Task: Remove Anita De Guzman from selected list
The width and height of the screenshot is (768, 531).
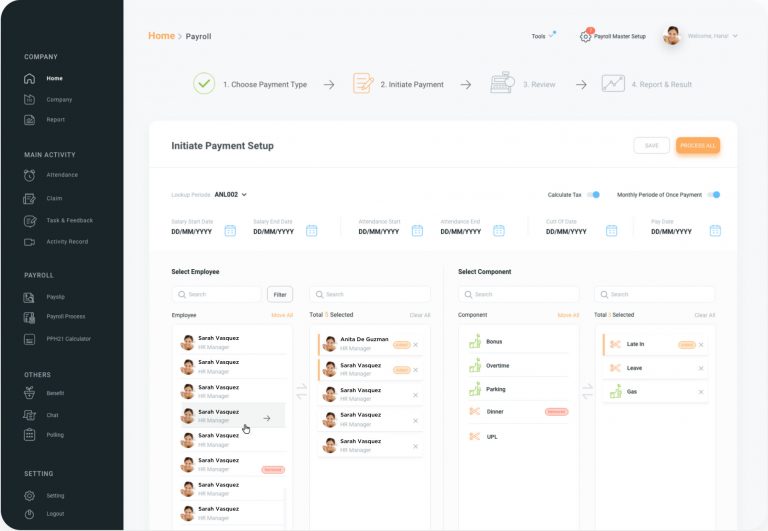Action: pyautogui.click(x=416, y=345)
